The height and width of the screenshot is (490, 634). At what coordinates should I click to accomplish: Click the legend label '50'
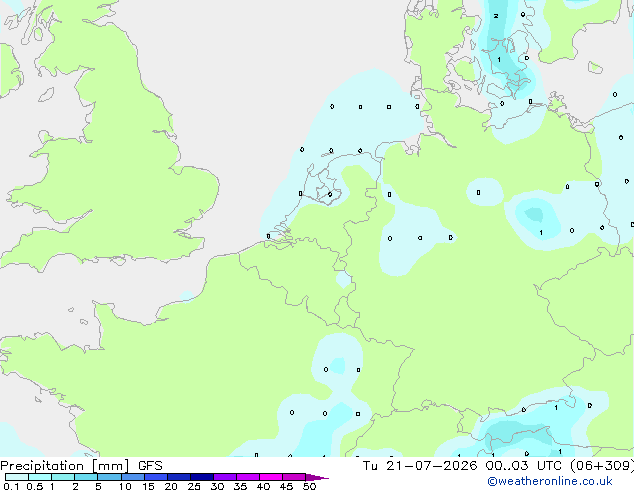click(309, 486)
